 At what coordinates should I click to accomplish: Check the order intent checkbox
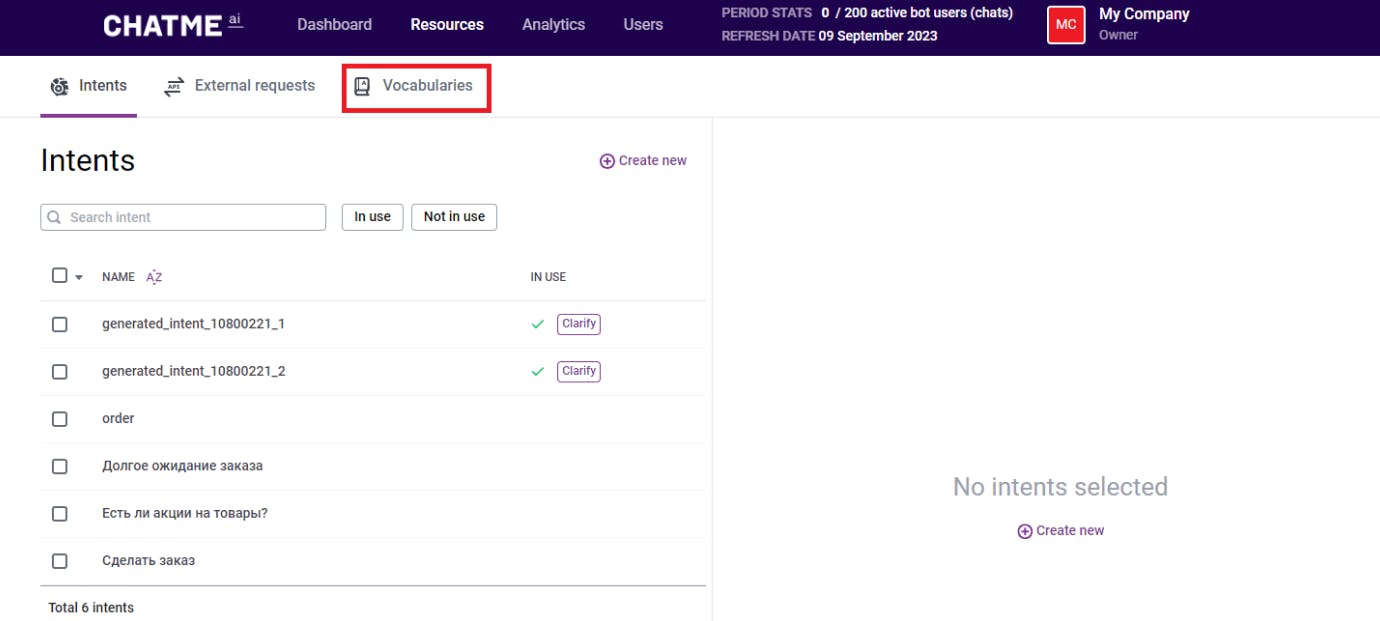click(x=59, y=419)
